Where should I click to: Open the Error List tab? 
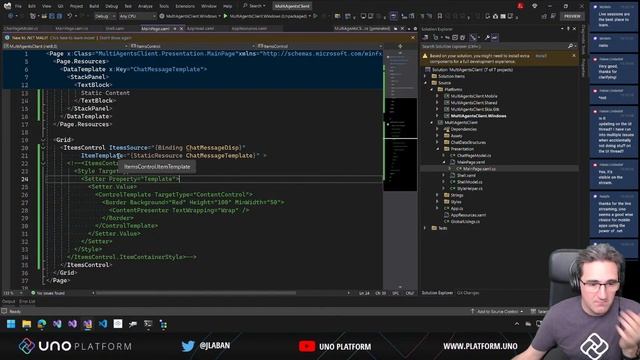(x=27, y=302)
